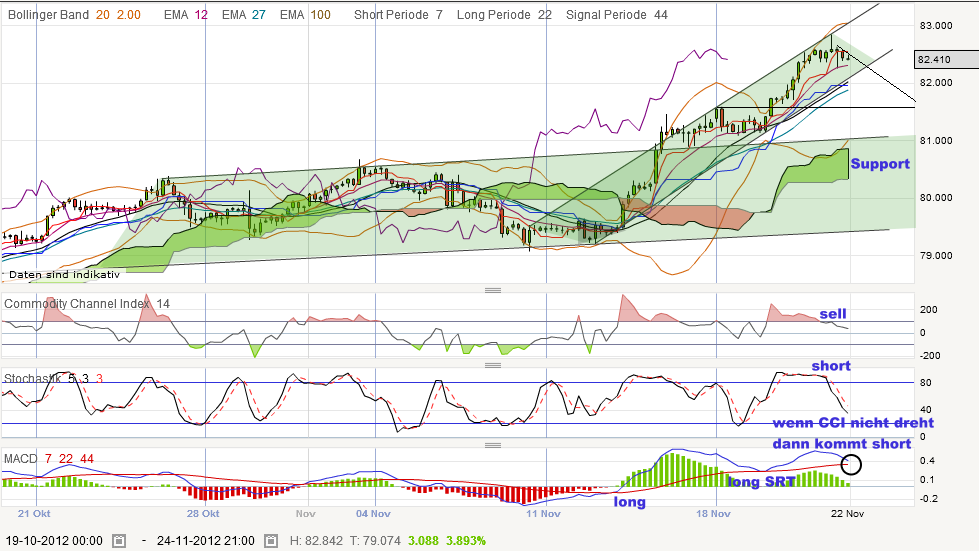Grab the divider handle above Commodity Channel Index
This screenshot has width=979, height=551.
(493, 290)
